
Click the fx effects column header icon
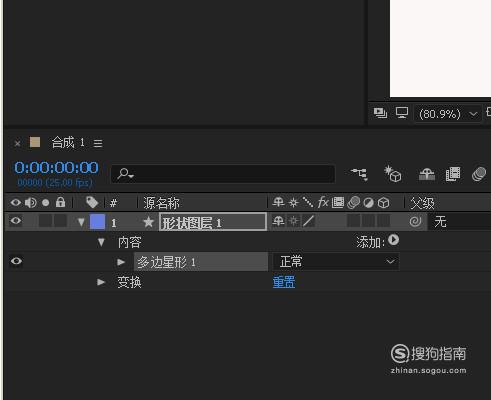323,202
